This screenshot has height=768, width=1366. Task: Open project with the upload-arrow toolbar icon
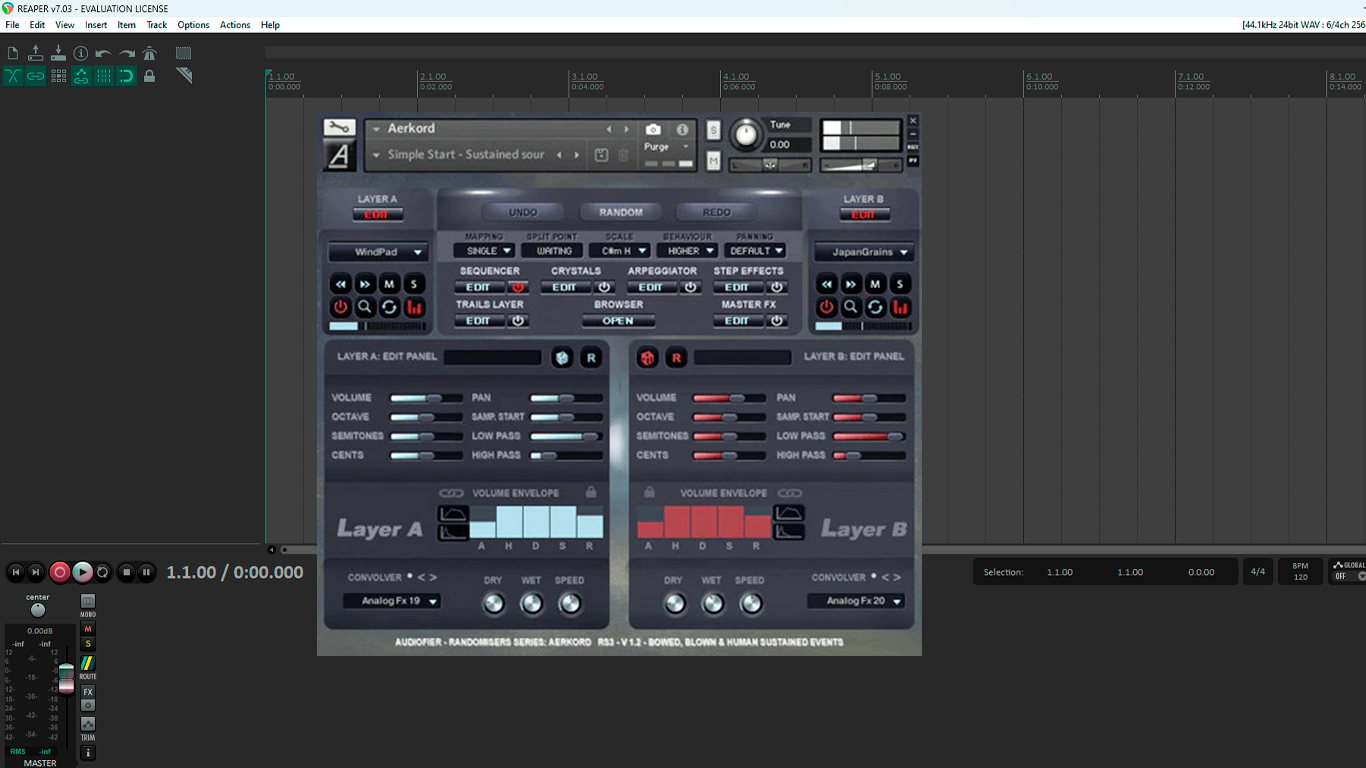click(36, 53)
